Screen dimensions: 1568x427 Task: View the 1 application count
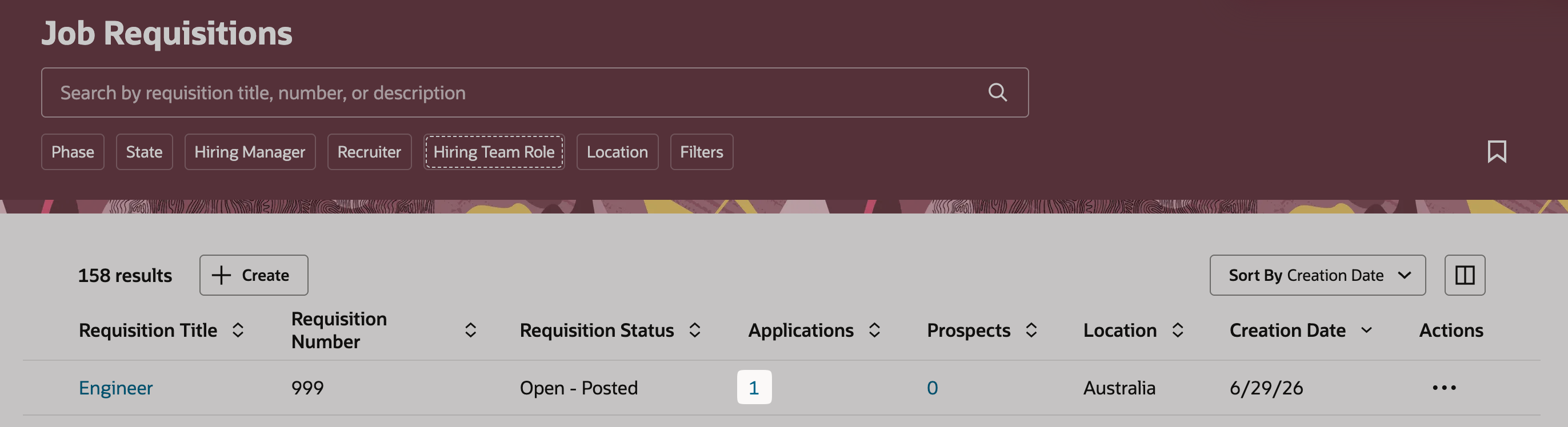754,388
